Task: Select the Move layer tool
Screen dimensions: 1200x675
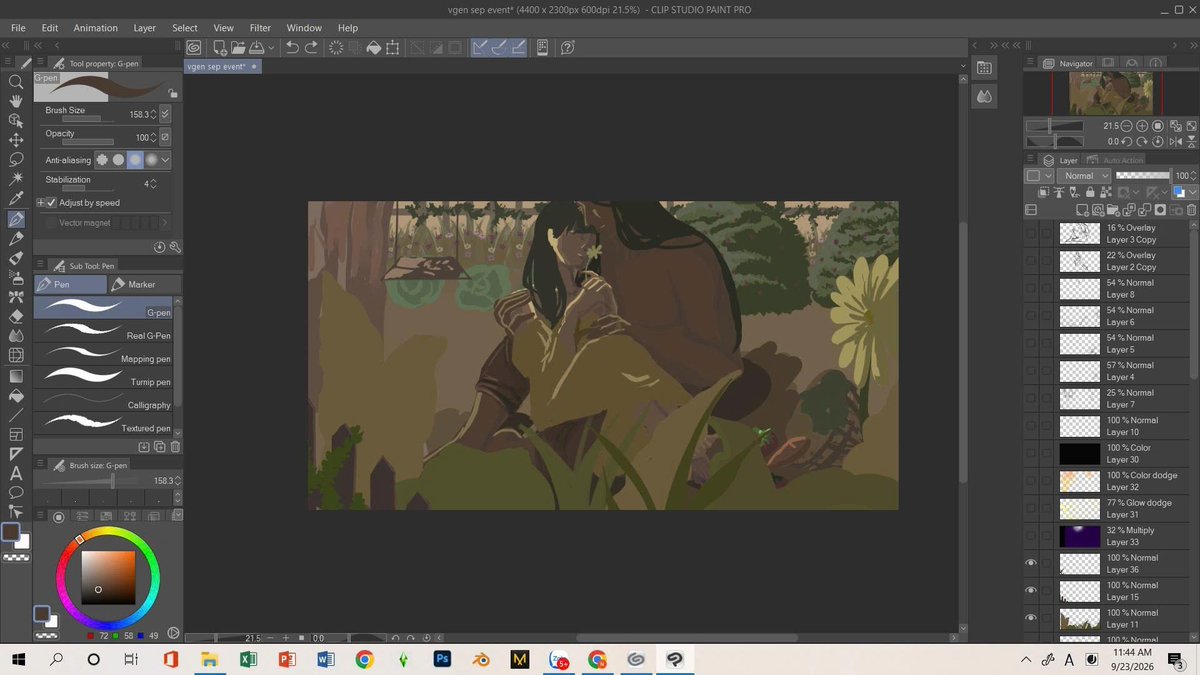Action: pyautogui.click(x=16, y=140)
